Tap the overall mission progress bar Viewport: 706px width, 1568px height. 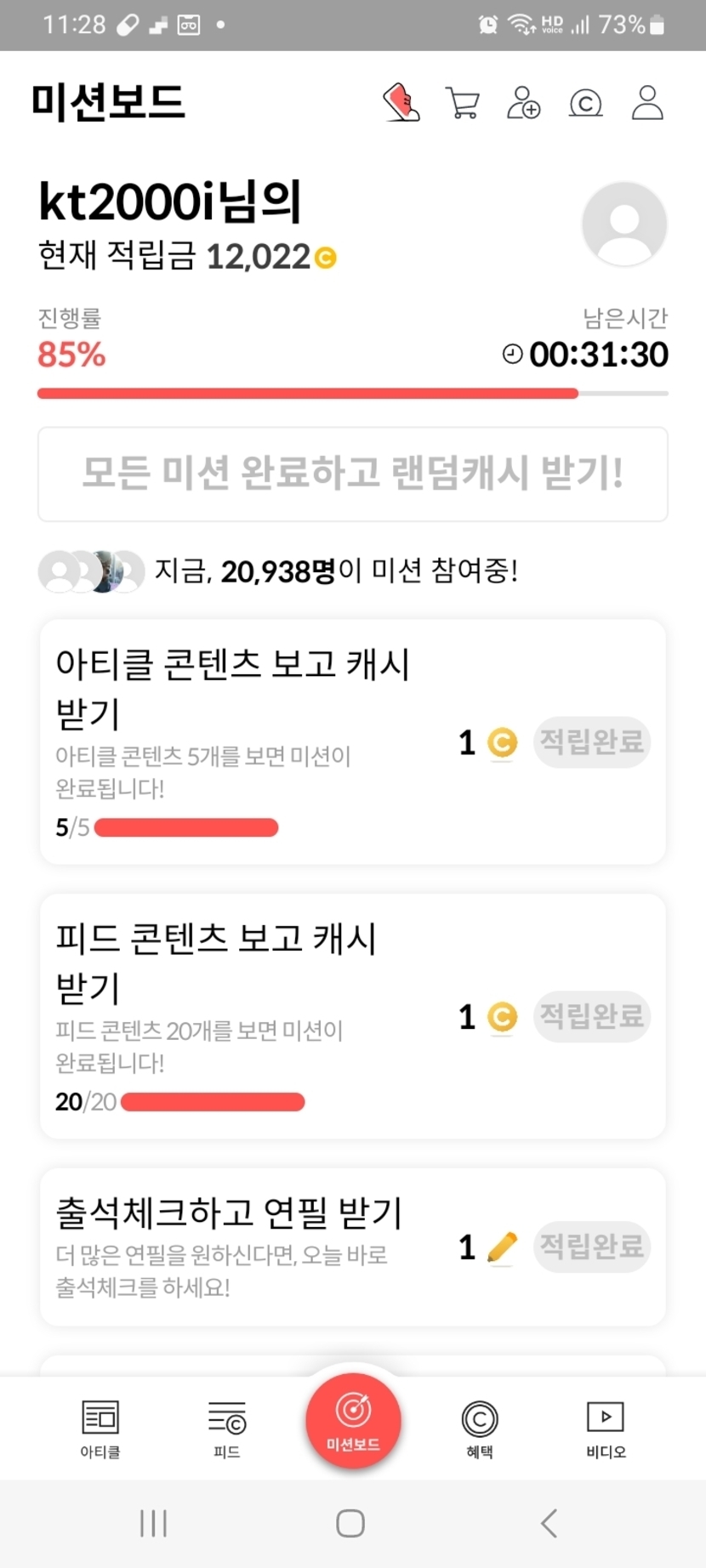point(352,394)
